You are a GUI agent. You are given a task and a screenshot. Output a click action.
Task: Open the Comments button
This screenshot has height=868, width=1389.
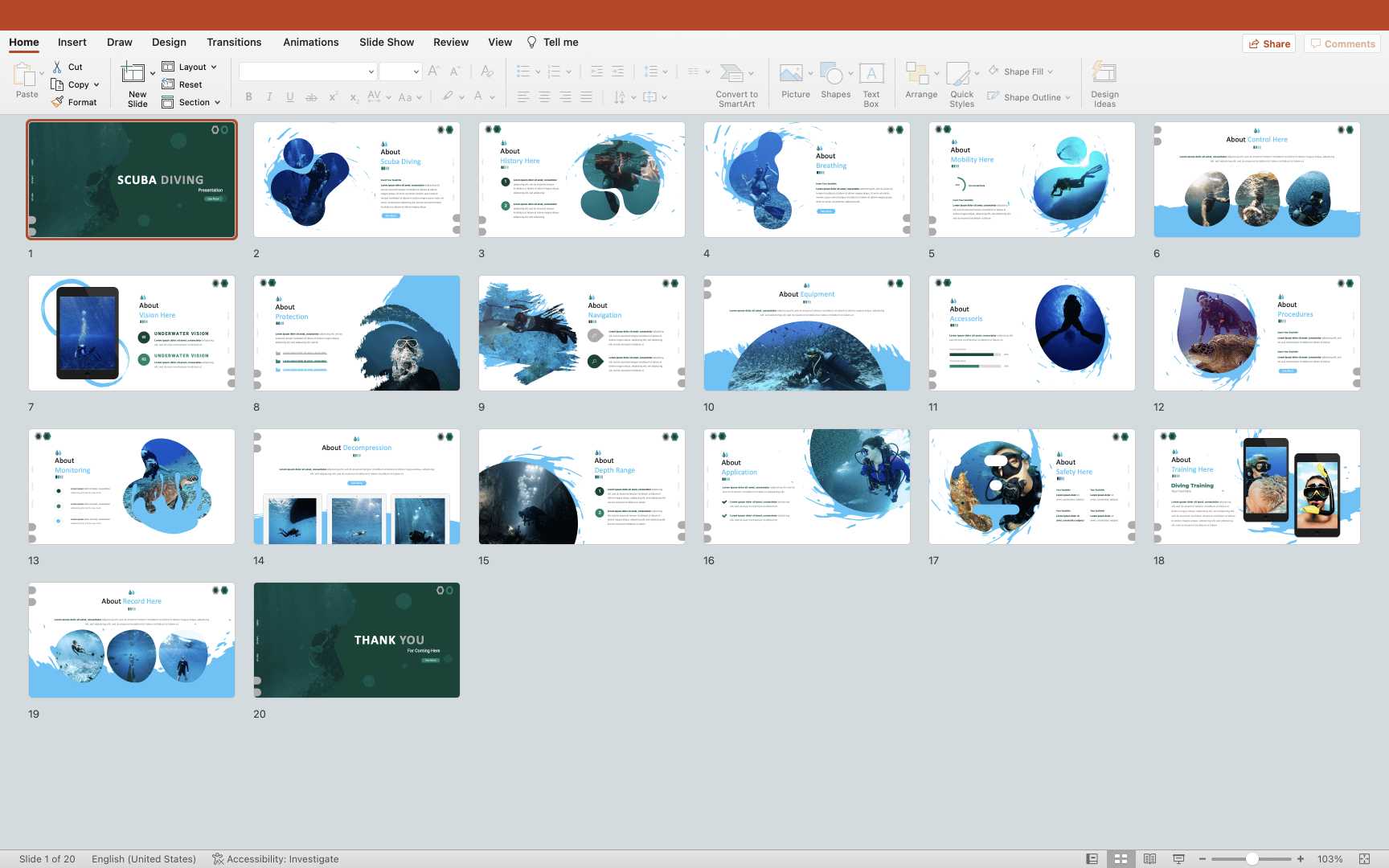click(x=1342, y=43)
